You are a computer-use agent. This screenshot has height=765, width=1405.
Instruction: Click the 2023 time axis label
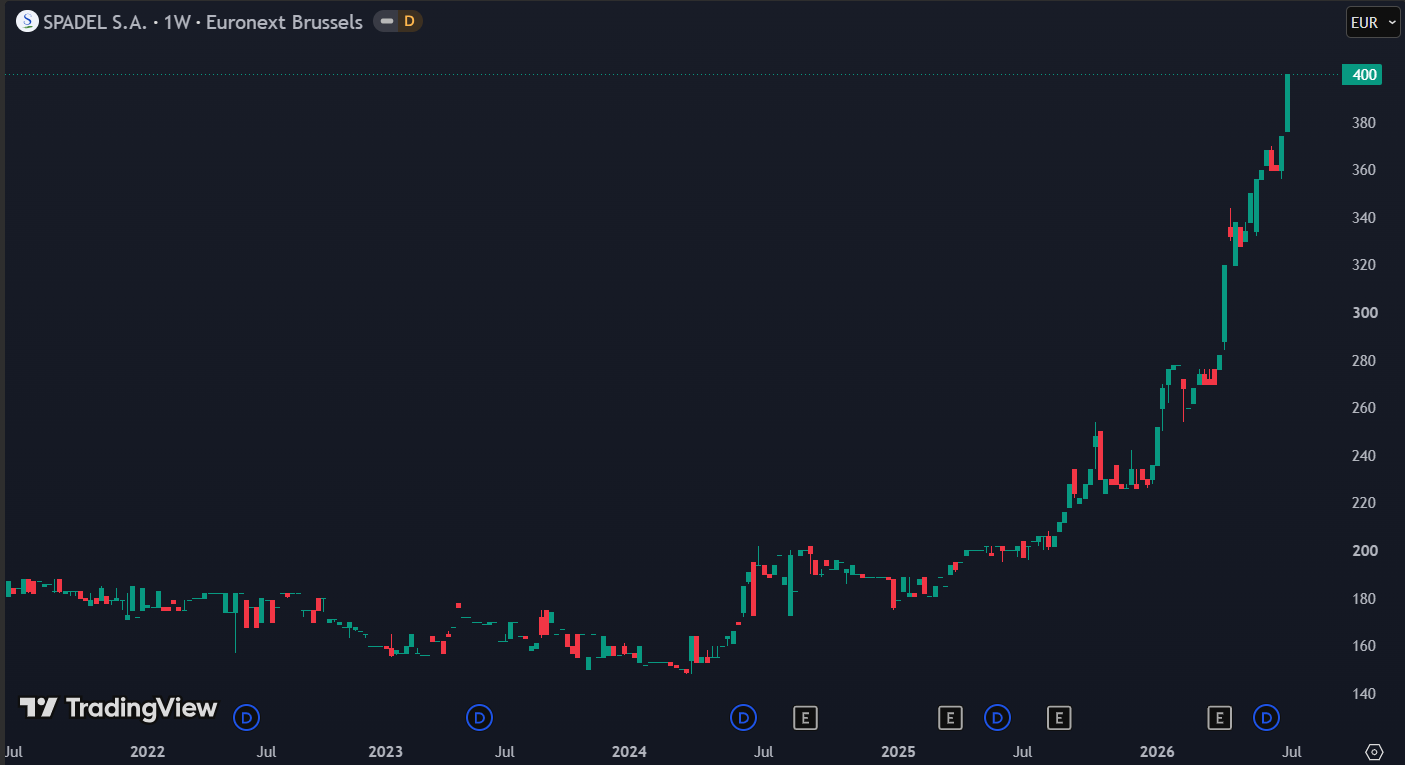pos(385,751)
